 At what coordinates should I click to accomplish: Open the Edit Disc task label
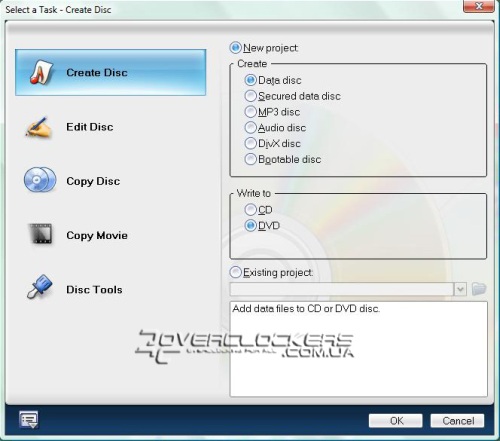[x=90, y=127]
